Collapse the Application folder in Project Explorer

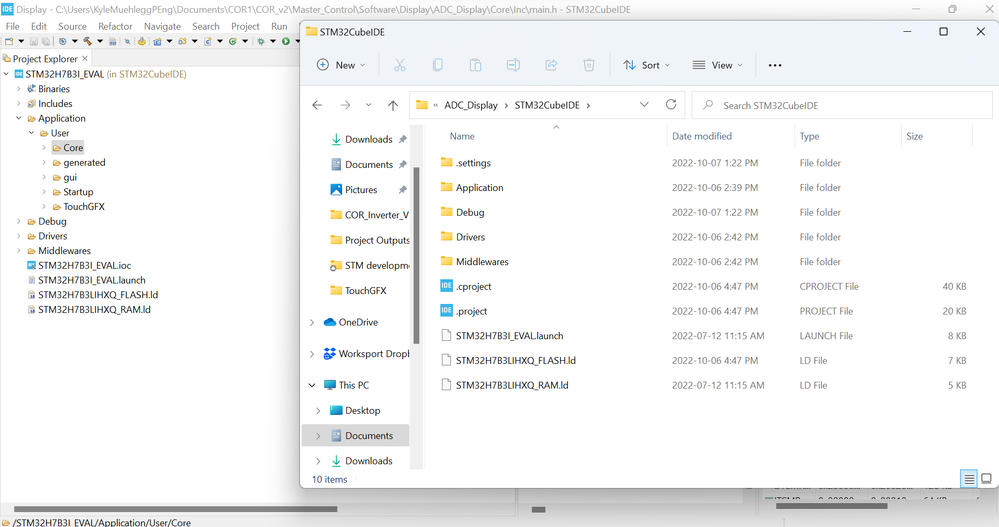tap(18, 118)
